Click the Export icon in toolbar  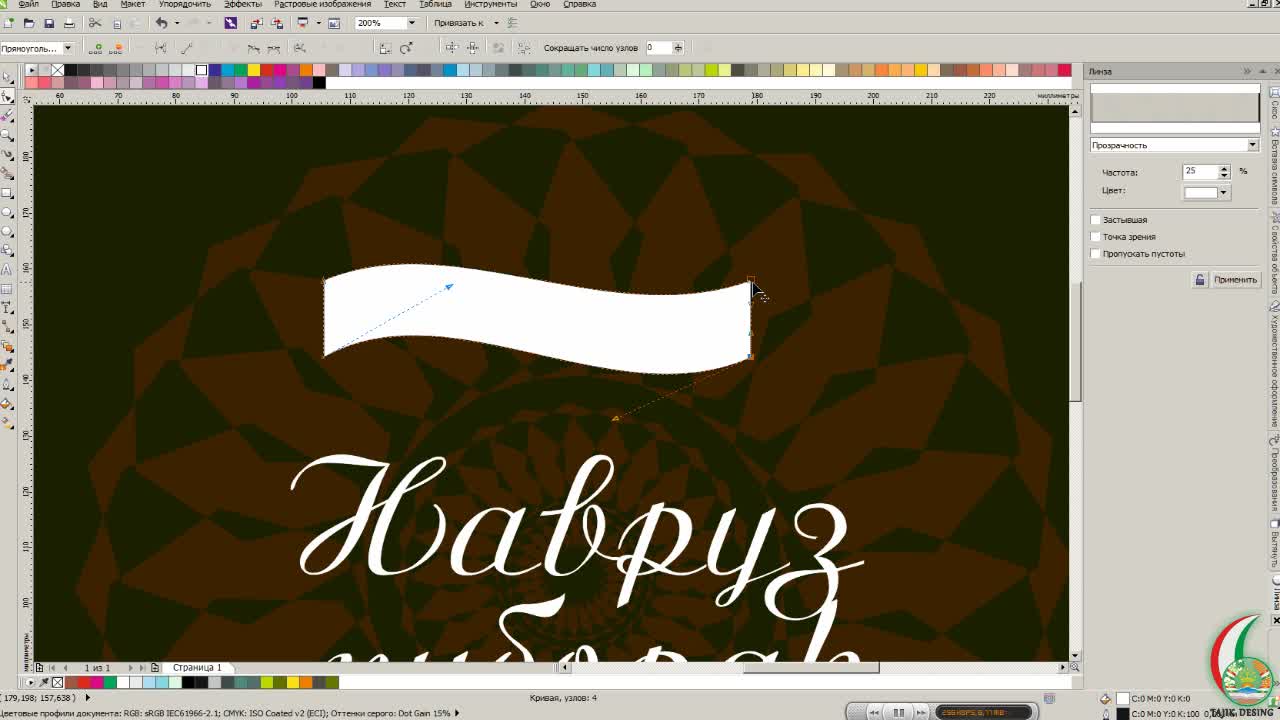click(x=277, y=22)
